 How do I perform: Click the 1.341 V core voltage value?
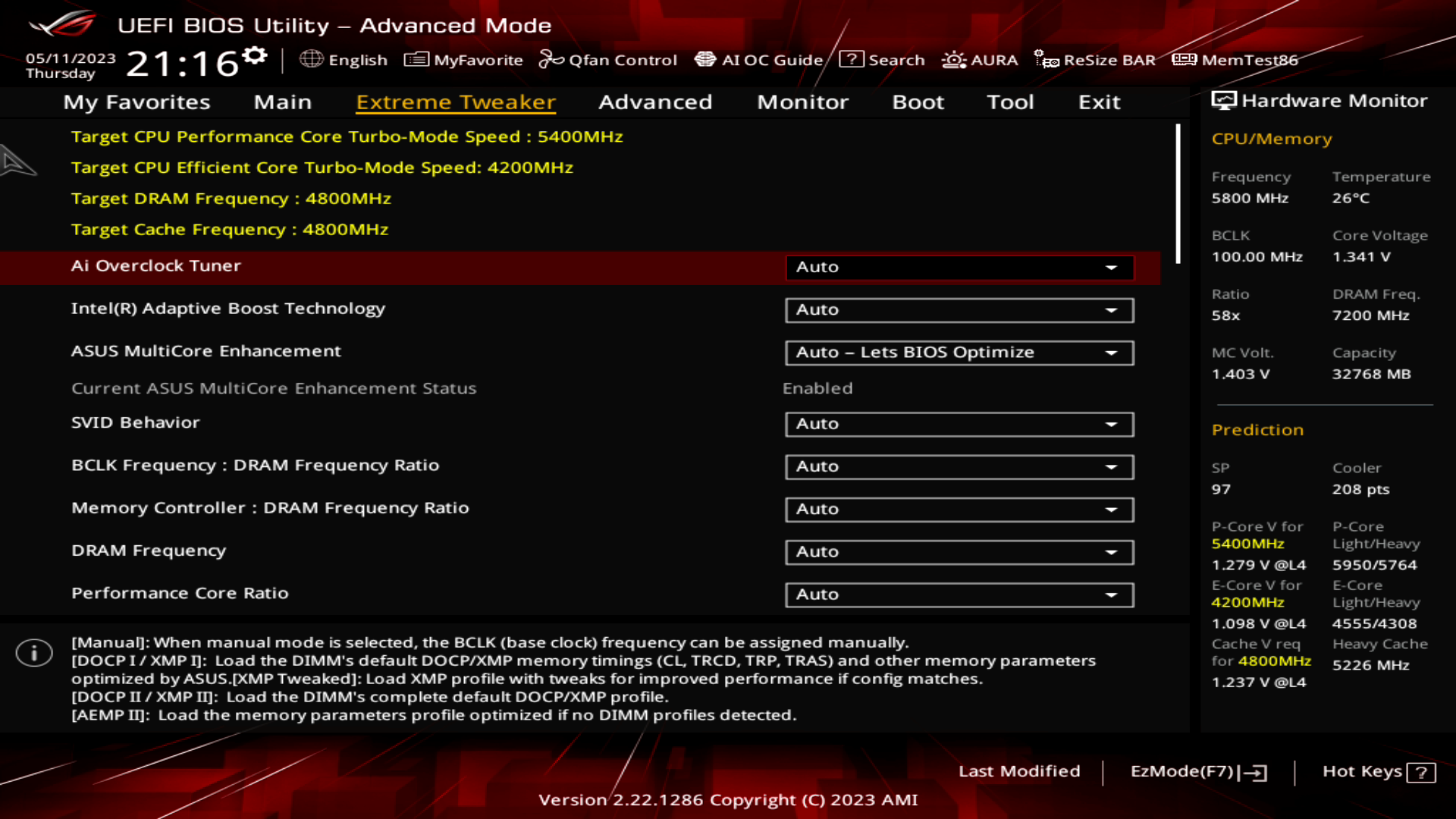coord(1361,257)
